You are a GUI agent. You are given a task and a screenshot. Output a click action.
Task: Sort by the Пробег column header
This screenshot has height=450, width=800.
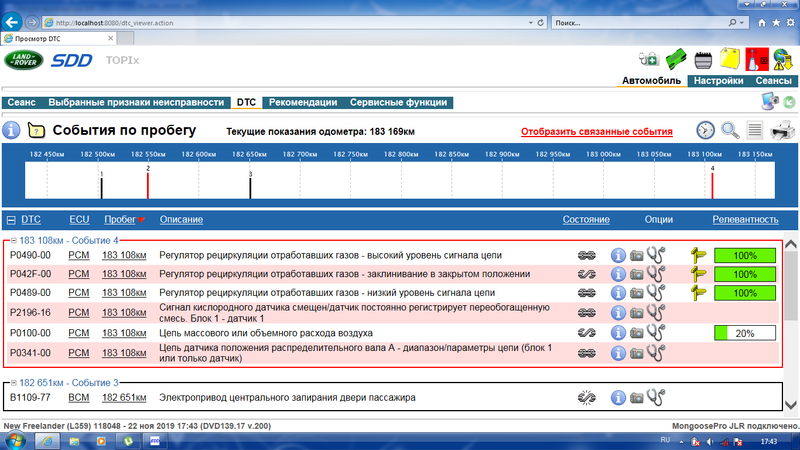tap(120, 219)
